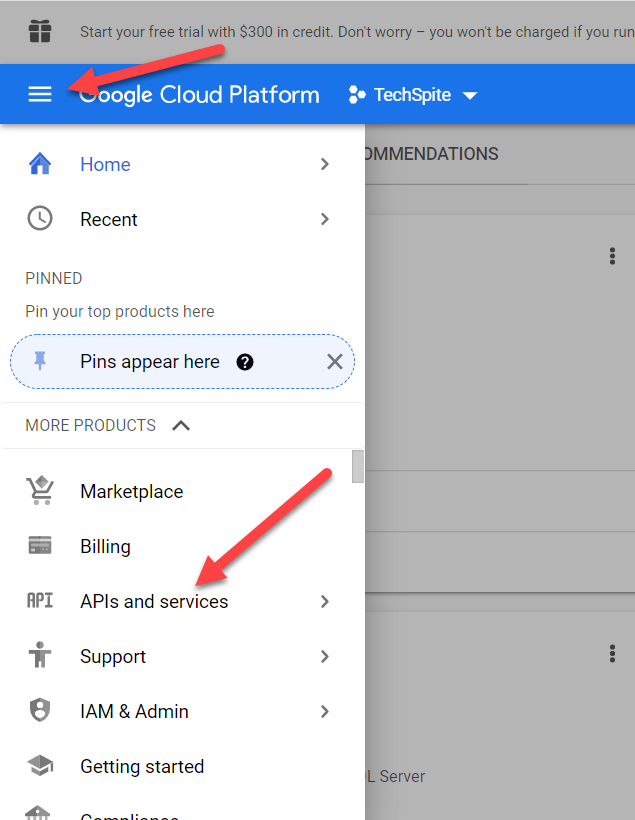Click the Recent clock icon
This screenshot has width=635, height=820.
[x=40, y=219]
